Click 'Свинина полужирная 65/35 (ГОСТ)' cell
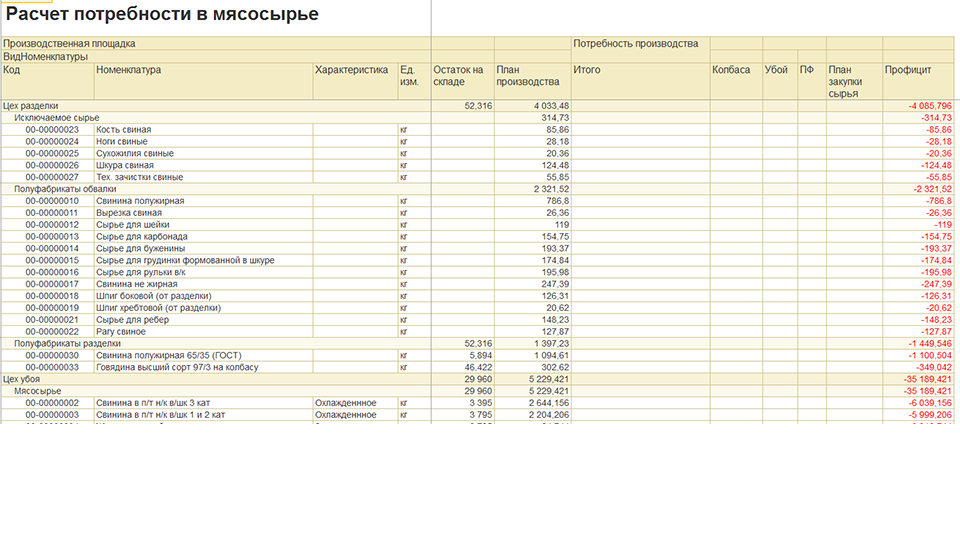The height and width of the screenshot is (560, 960). pos(203,355)
